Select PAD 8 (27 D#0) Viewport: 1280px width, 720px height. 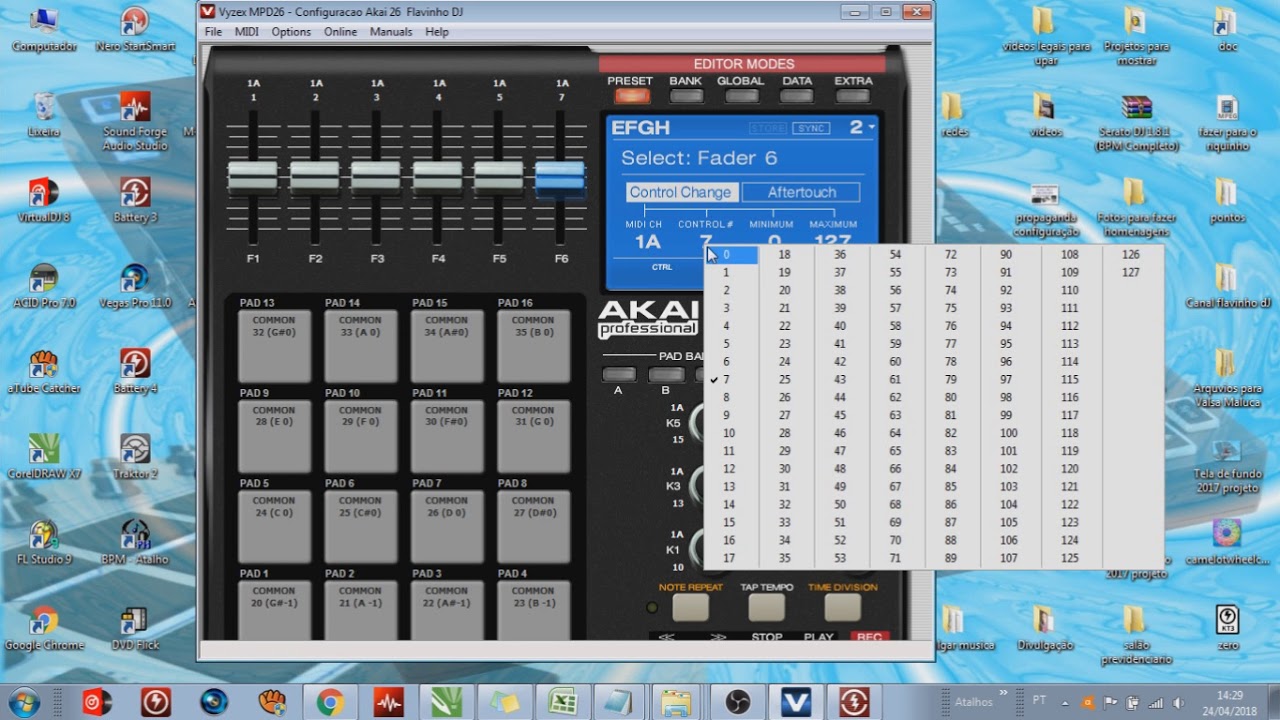tap(533, 527)
